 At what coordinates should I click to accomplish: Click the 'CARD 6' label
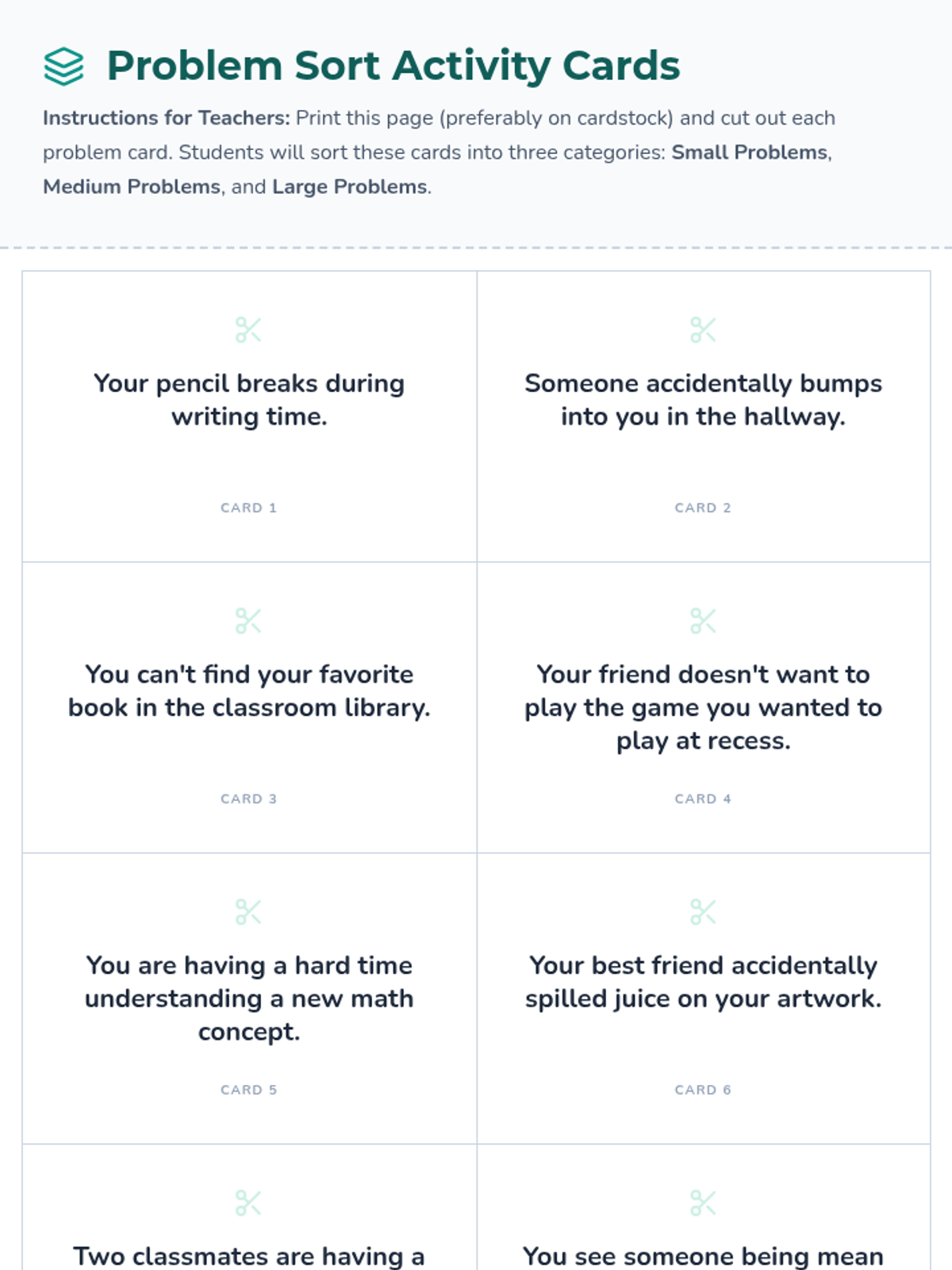[x=703, y=1091]
